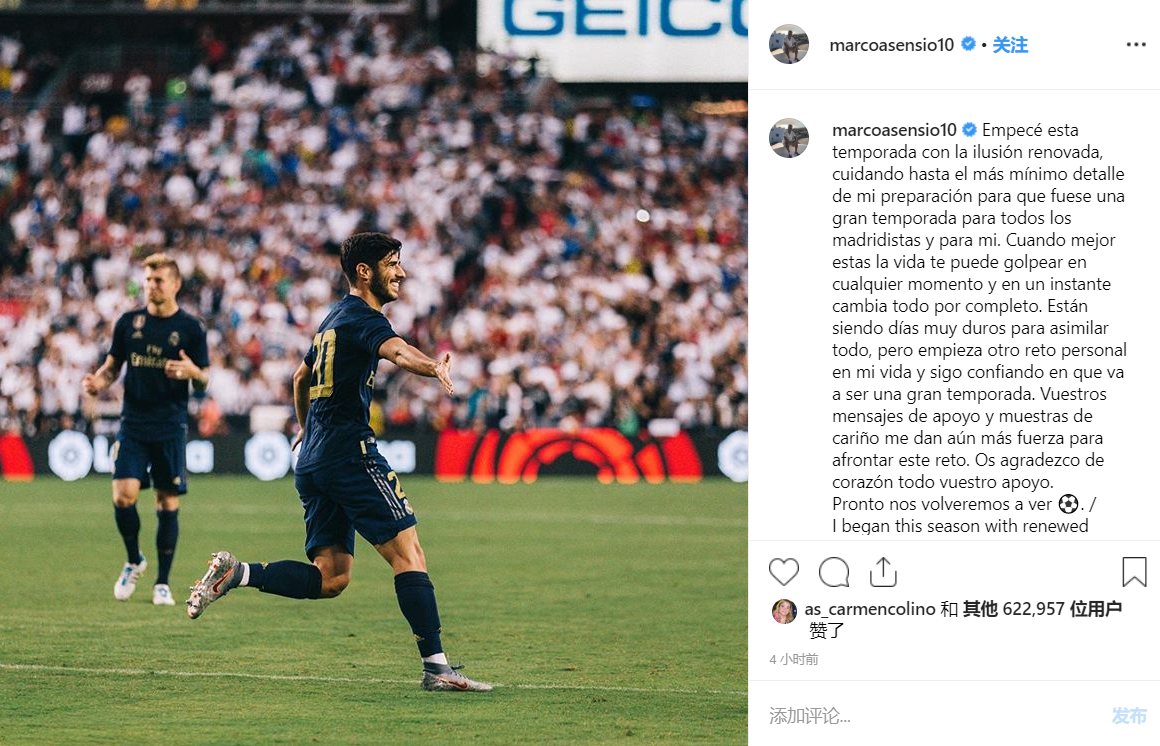The image size is (1160, 746).
Task: Click the 4 小时前 timestamp
Action: [794, 659]
